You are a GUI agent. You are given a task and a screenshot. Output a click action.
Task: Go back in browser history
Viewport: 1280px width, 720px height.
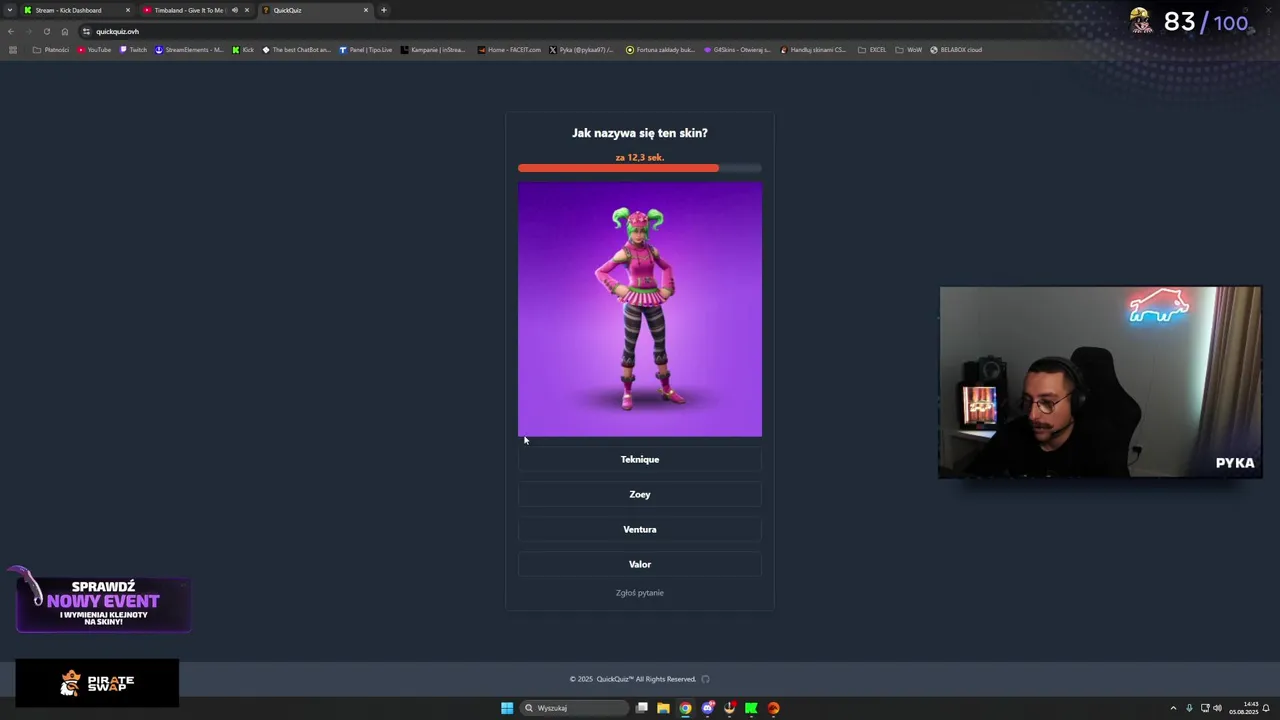point(11,31)
